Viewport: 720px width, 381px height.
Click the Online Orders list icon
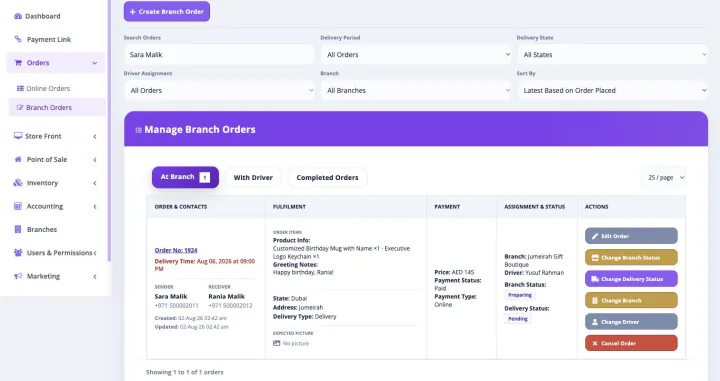click(x=20, y=88)
